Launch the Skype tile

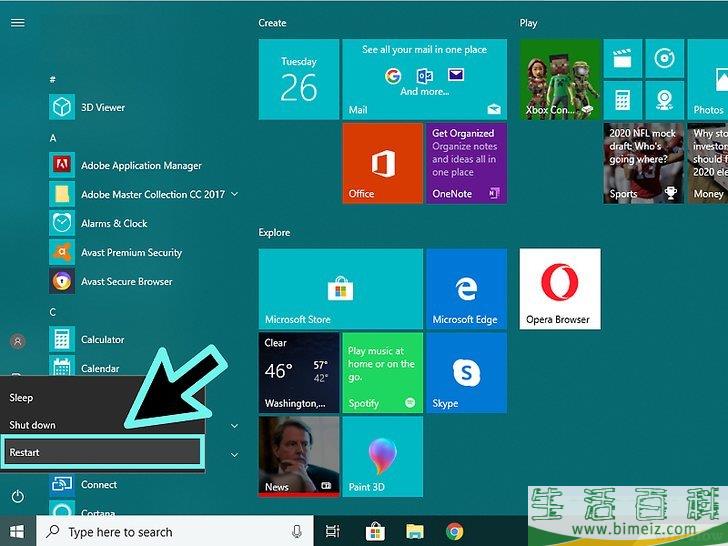[466, 373]
